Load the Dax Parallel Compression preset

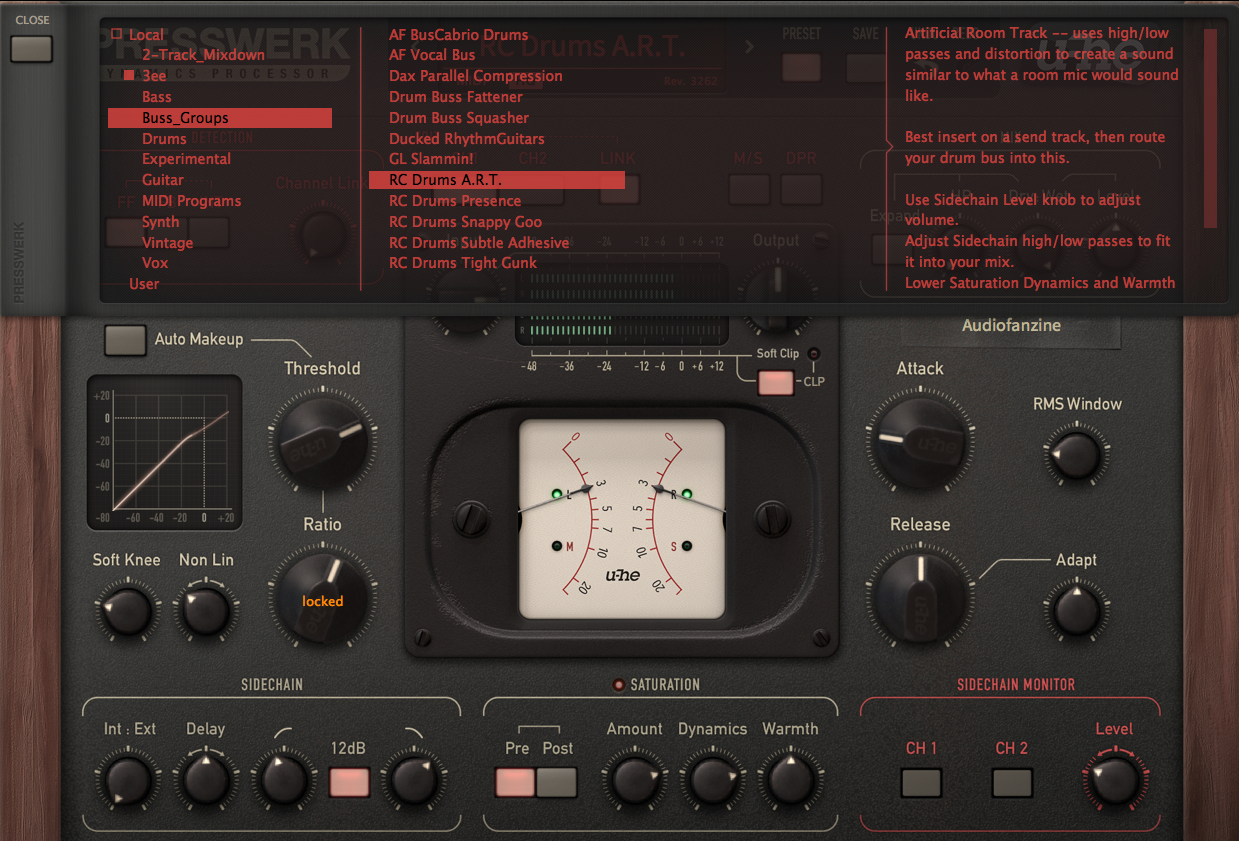pos(475,76)
